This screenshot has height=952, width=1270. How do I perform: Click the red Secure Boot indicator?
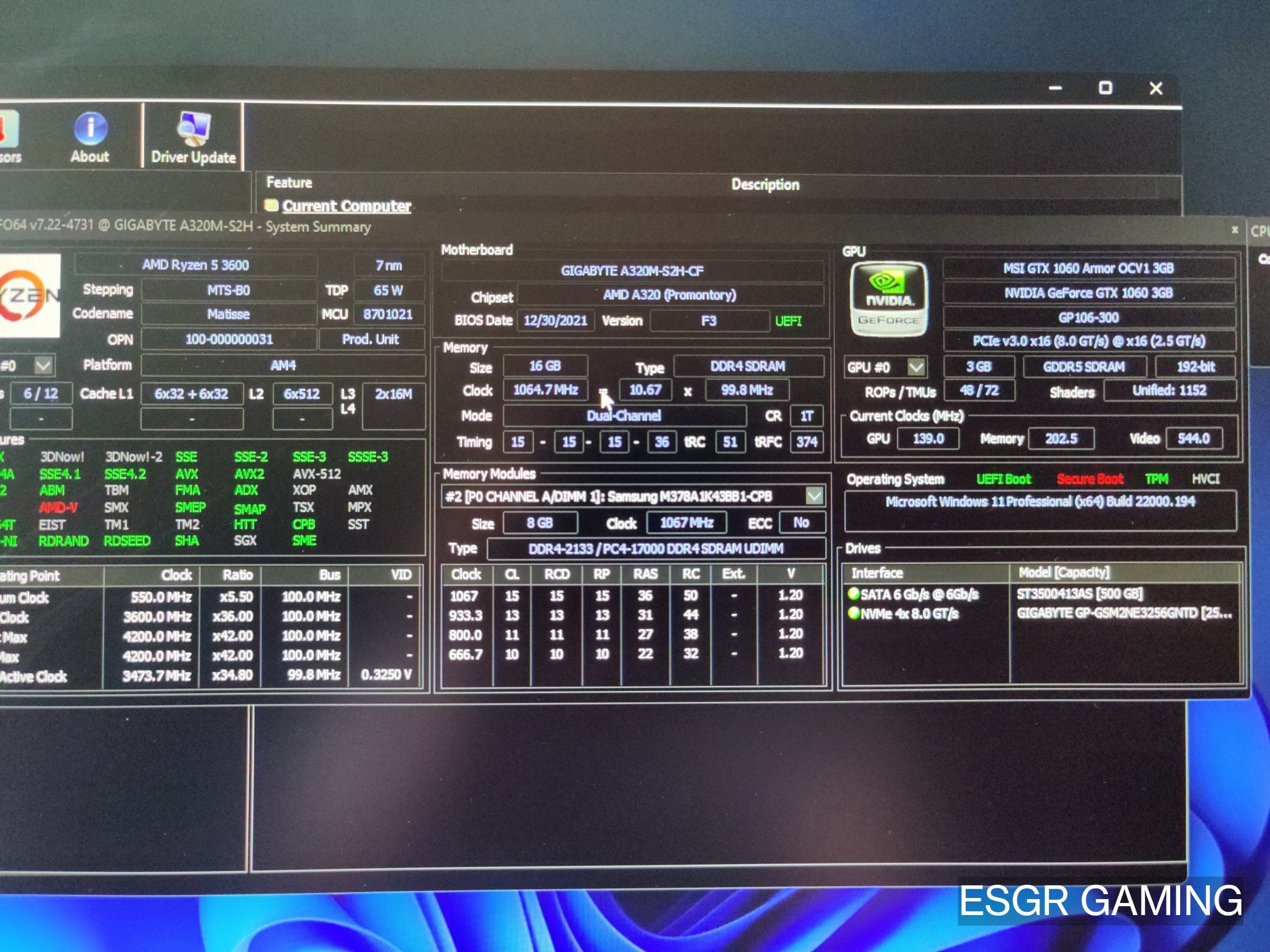[x=1090, y=479]
